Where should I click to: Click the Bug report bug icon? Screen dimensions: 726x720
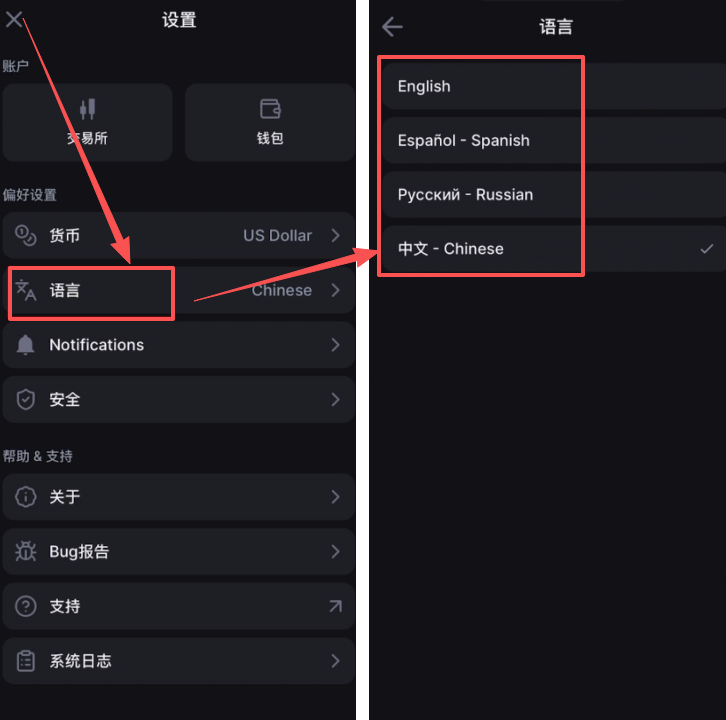pos(25,551)
